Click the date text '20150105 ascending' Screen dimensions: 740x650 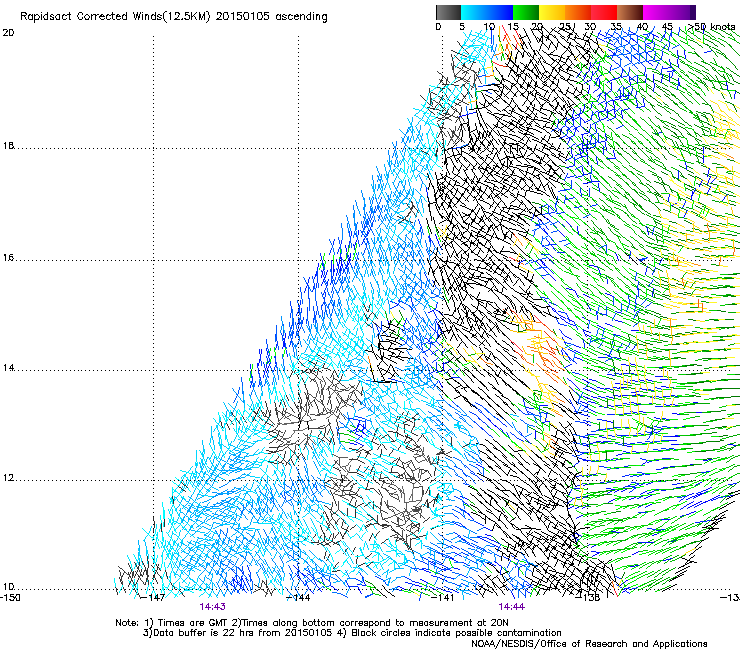tap(271, 17)
